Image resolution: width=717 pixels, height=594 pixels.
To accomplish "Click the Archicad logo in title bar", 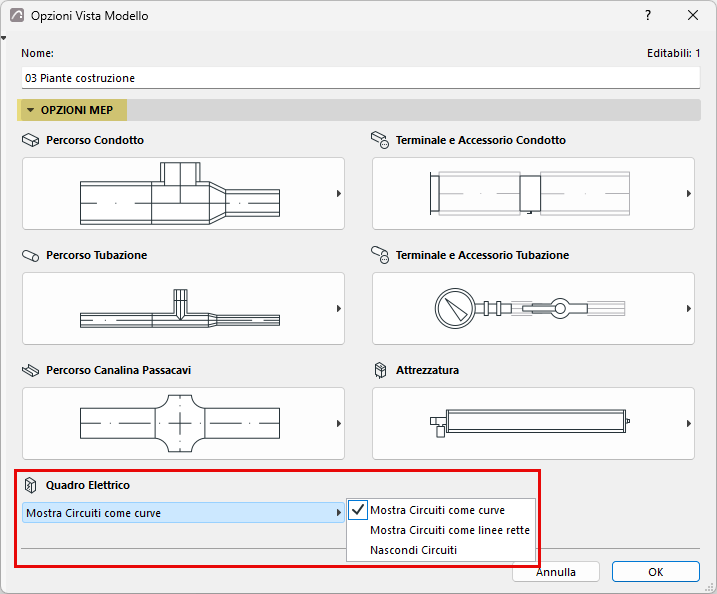I will point(17,16).
